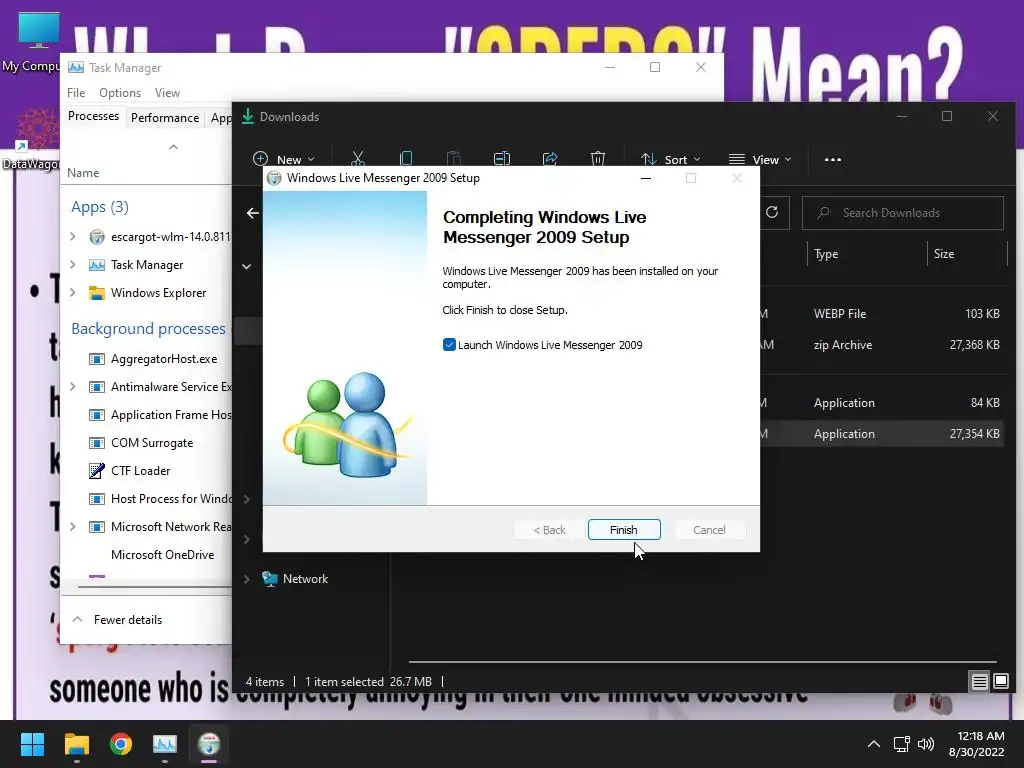The width and height of the screenshot is (1024, 768).
Task: Open File menu in Task Manager
Action: [76, 93]
